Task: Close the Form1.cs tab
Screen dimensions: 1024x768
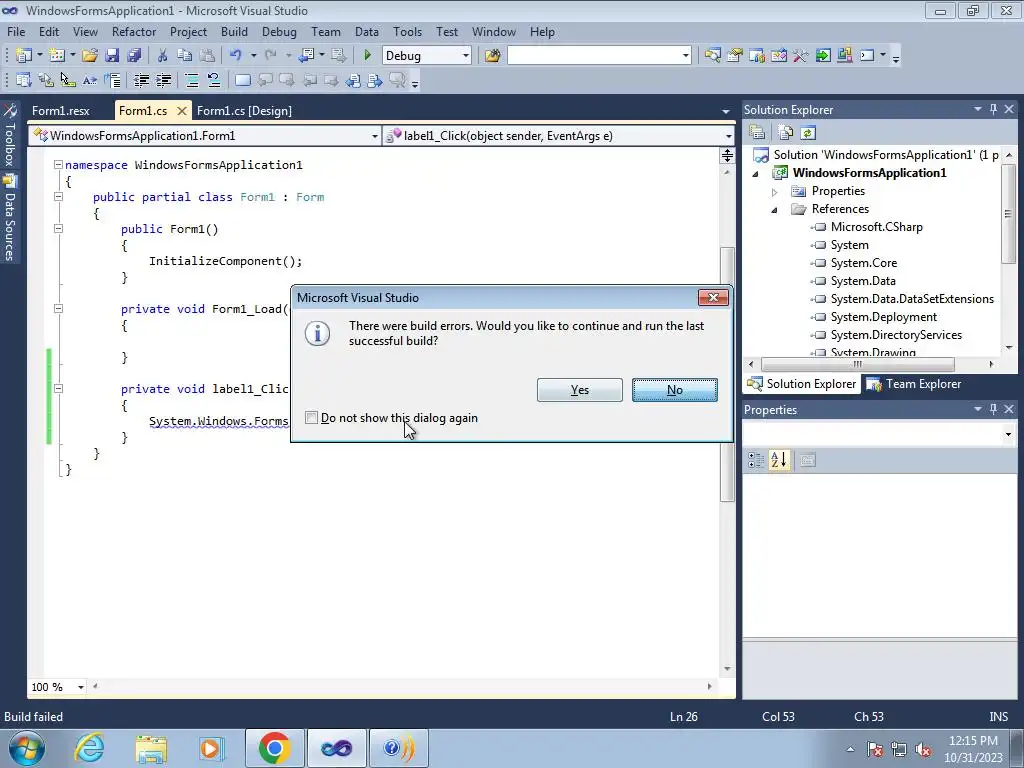Action: click(x=182, y=110)
